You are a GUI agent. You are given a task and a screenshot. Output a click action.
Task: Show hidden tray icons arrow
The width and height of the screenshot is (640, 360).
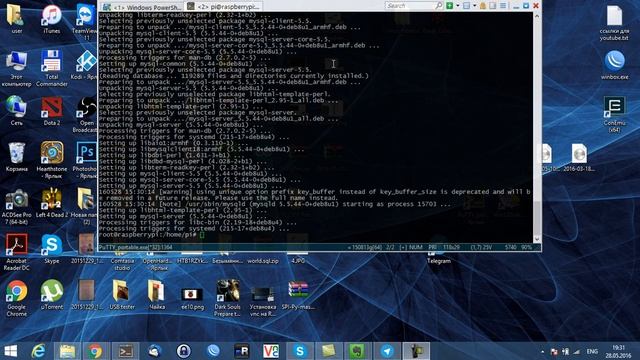(542, 351)
